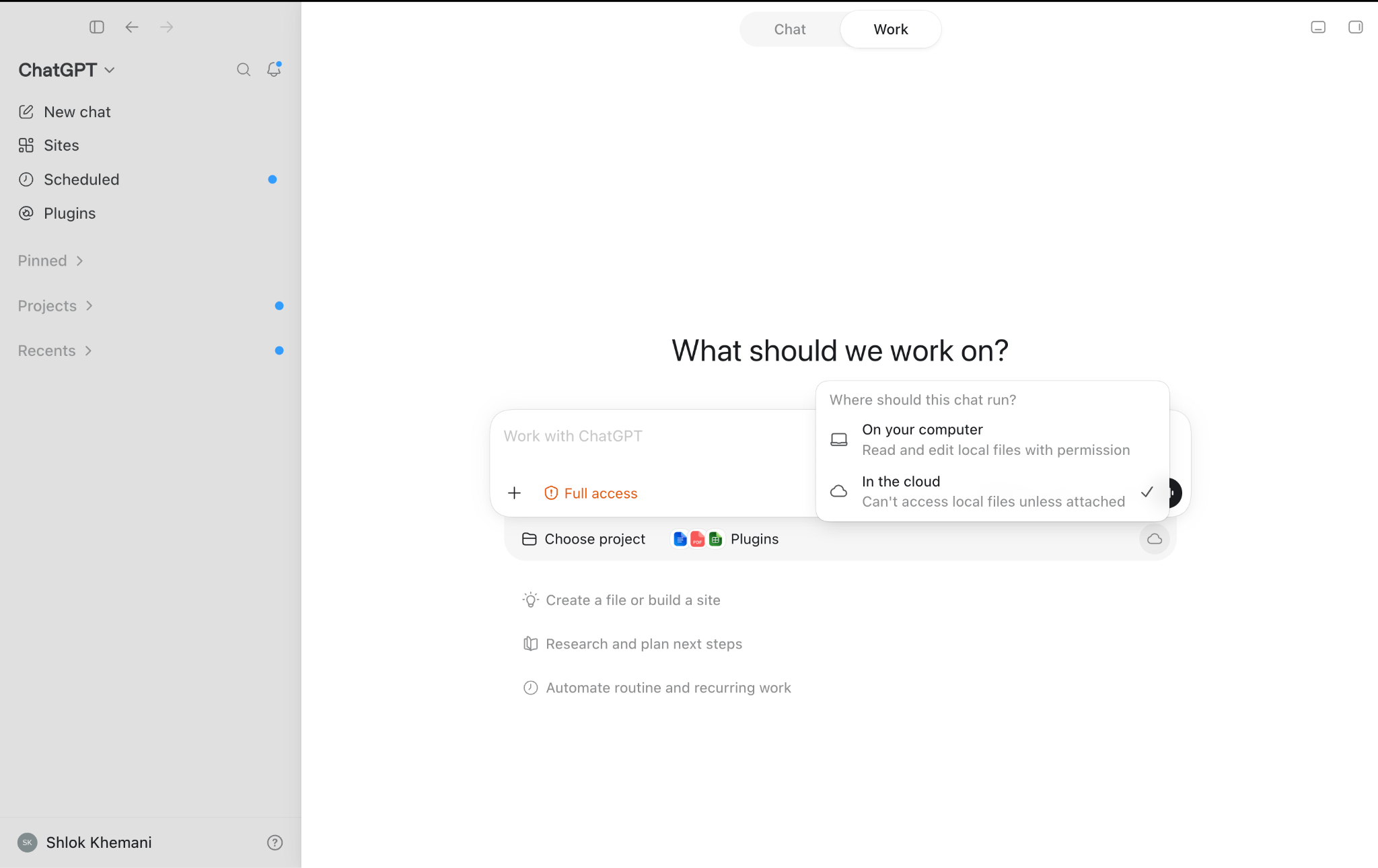Choose Research and plan next steps
The height and width of the screenshot is (868, 1378).
632,644
